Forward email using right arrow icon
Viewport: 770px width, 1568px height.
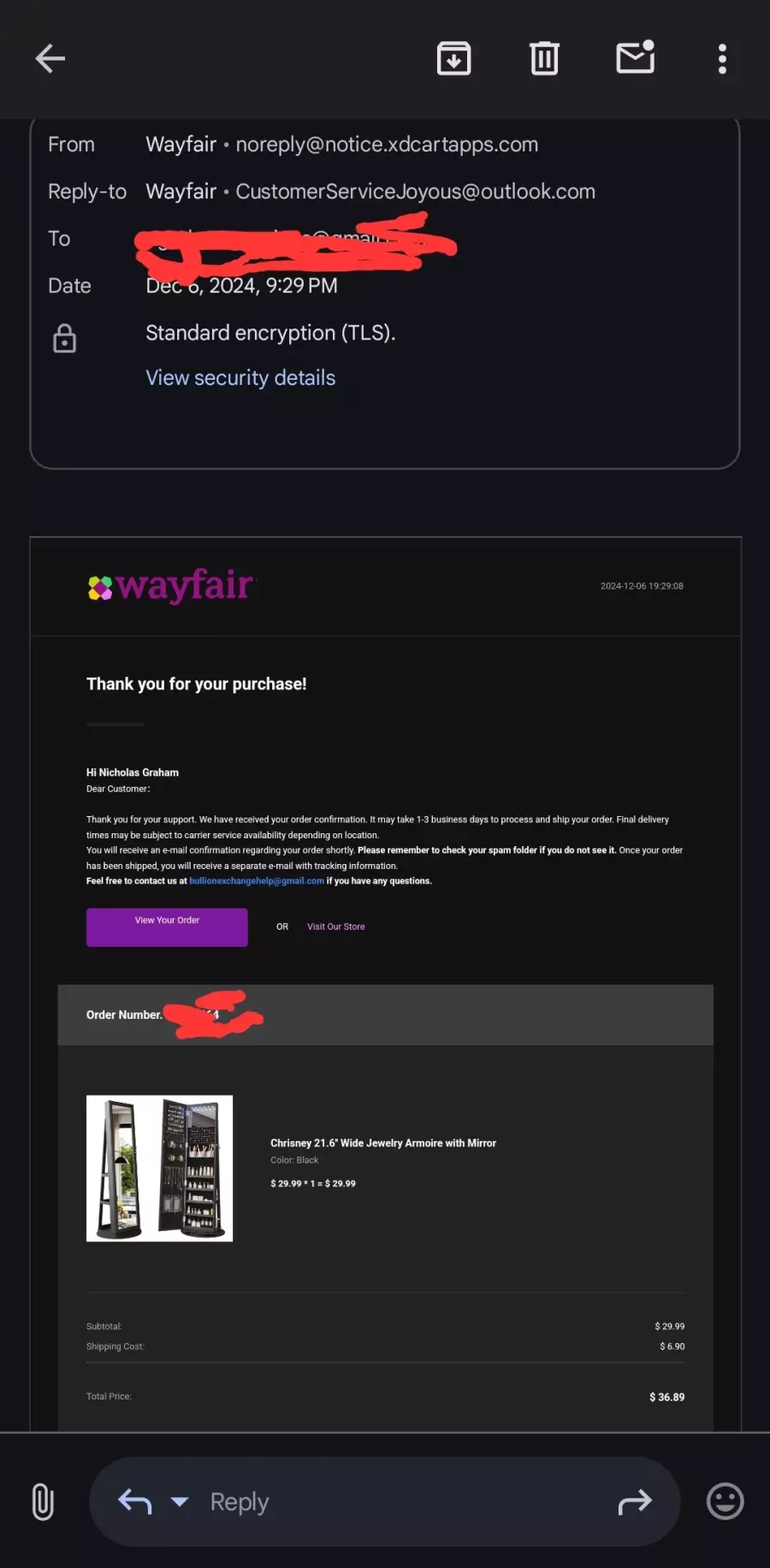[x=635, y=1501]
